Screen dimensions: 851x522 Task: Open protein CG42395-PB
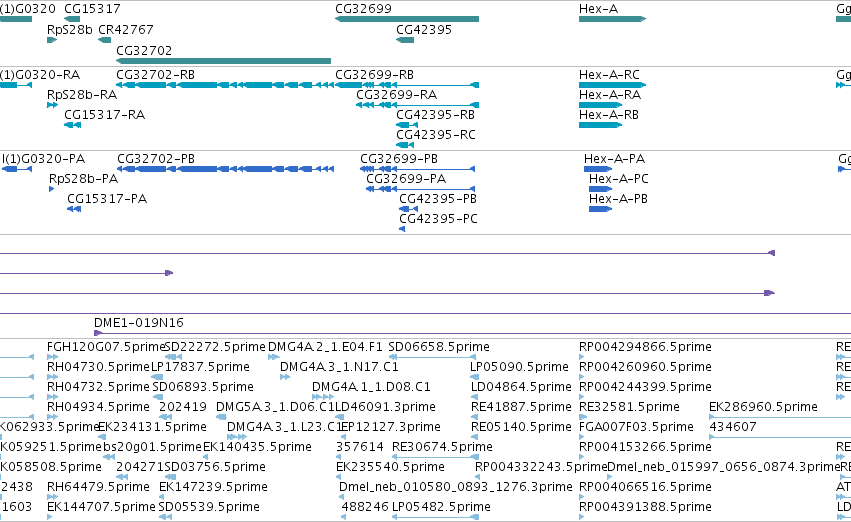[438, 199]
